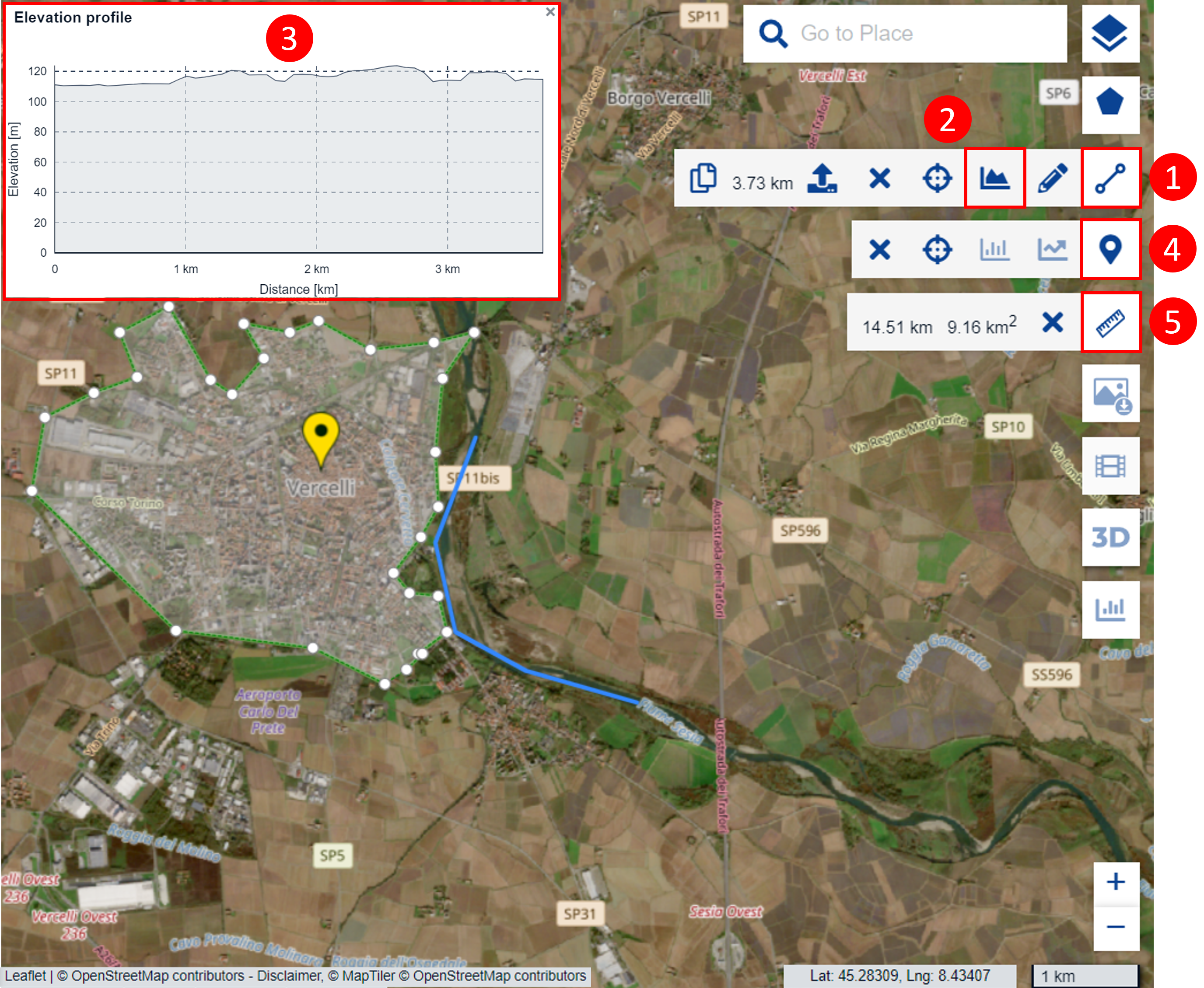The height and width of the screenshot is (988, 1204).
Task: Download the map image
Action: [1109, 393]
